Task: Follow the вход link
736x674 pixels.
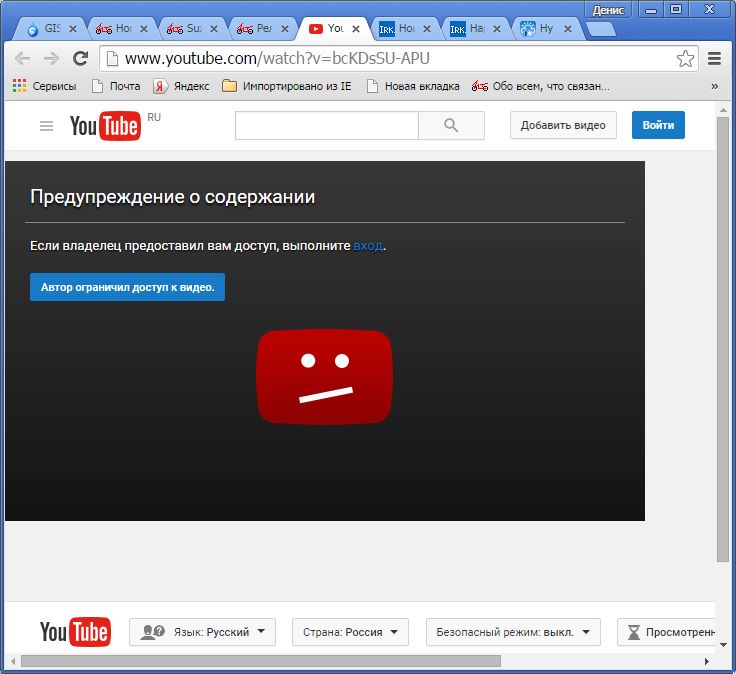Action: coord(368,246)
